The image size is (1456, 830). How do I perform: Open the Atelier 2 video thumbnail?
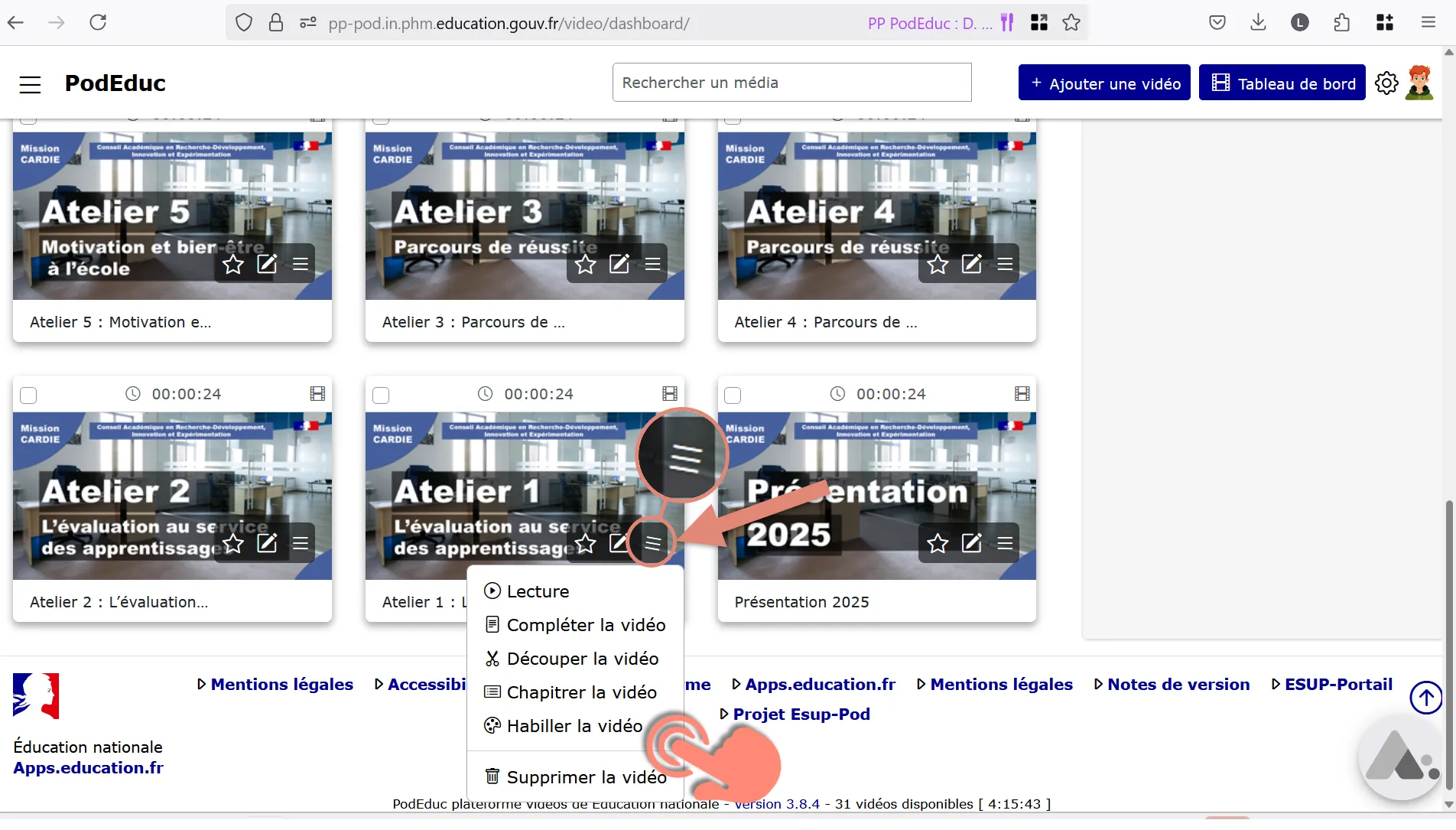172,496
